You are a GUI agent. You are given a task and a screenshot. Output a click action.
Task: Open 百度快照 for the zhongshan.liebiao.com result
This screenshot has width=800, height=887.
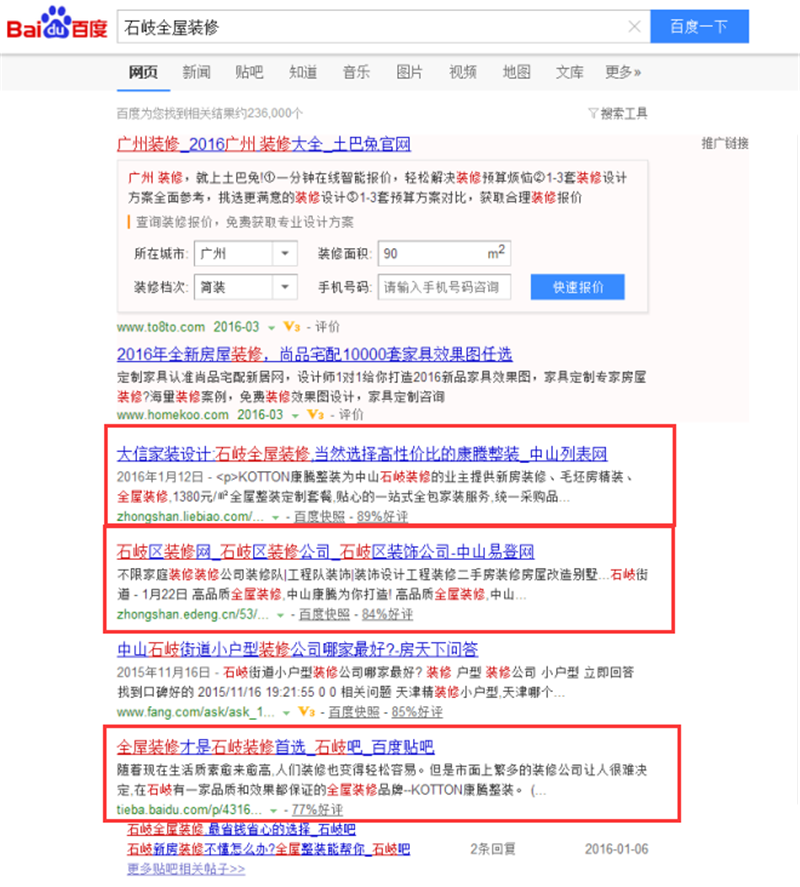319,516
